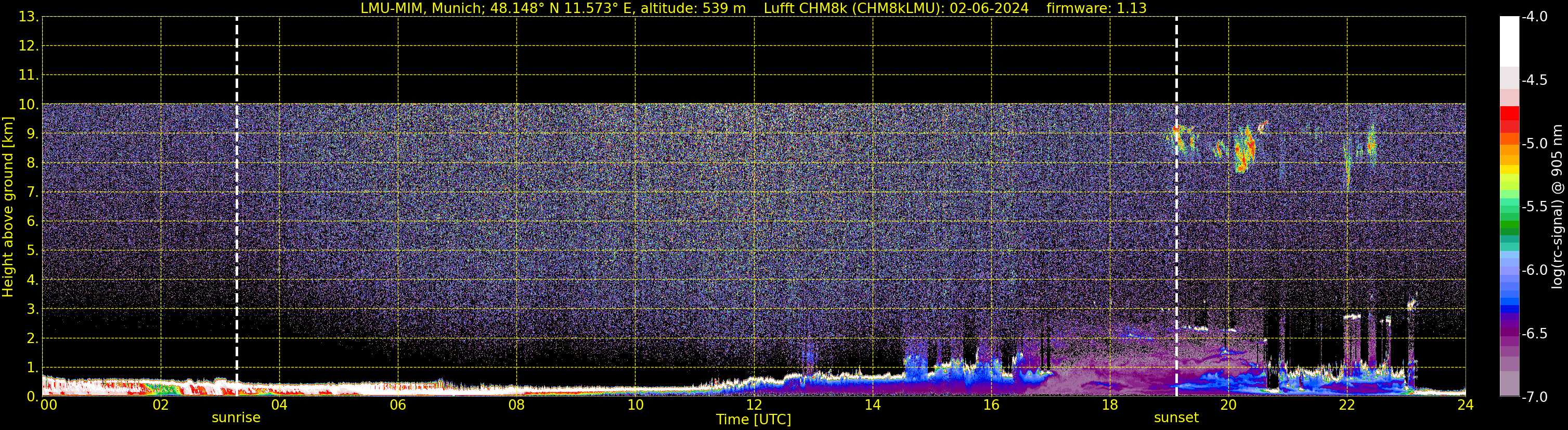Click the 'log(rc-signal) @ 905 nm' colorbar label

(x=1557, y=207)
